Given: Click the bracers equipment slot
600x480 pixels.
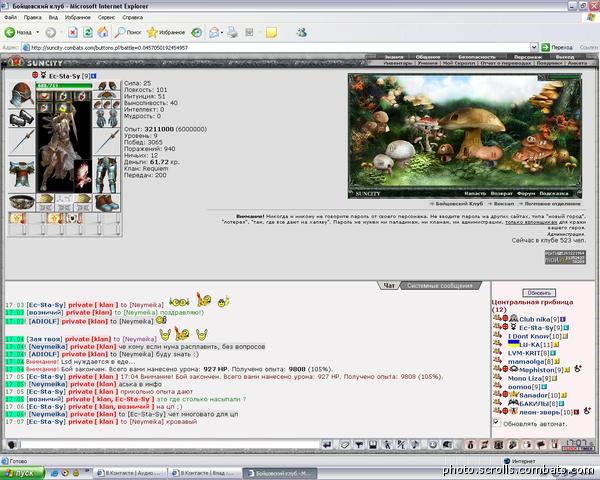Looking at the screenshot, I should pos(21,119).
